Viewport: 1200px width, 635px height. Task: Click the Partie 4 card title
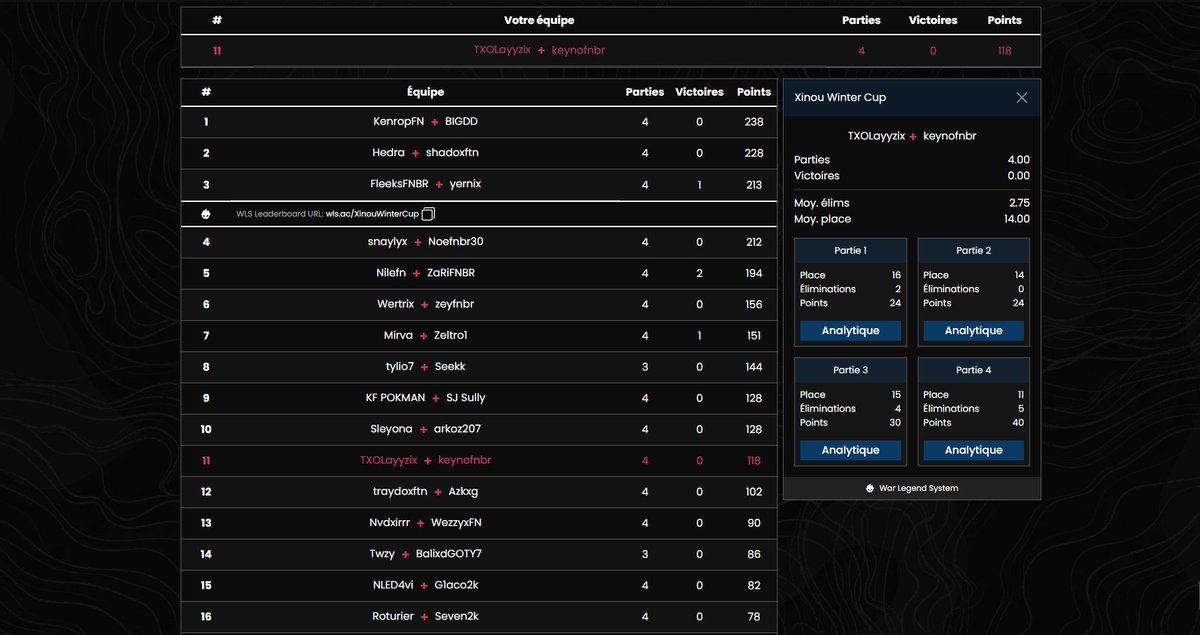pyautogui.click(x=973, y=370)
